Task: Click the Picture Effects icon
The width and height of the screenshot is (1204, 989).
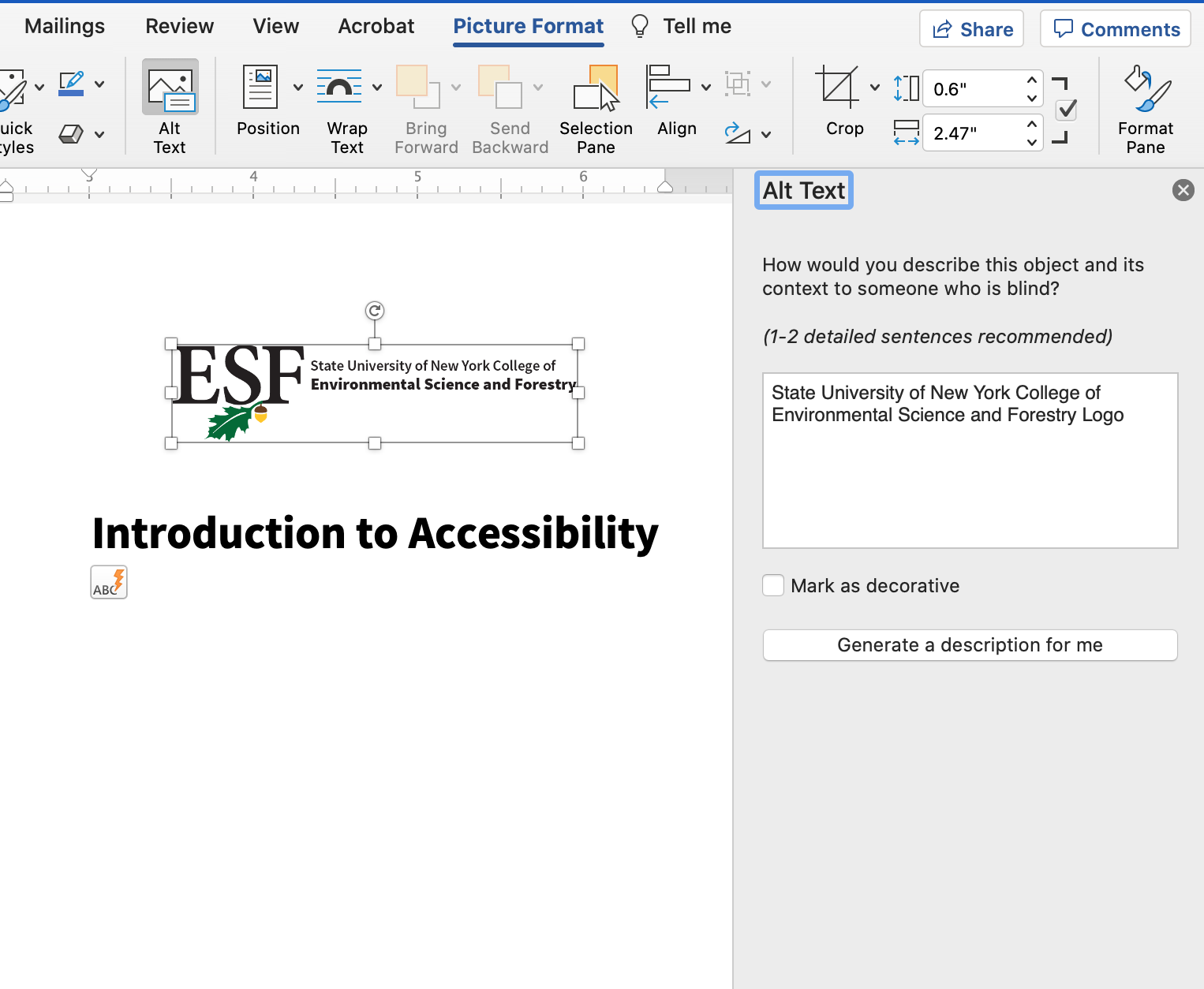Action: coord(71,134)
